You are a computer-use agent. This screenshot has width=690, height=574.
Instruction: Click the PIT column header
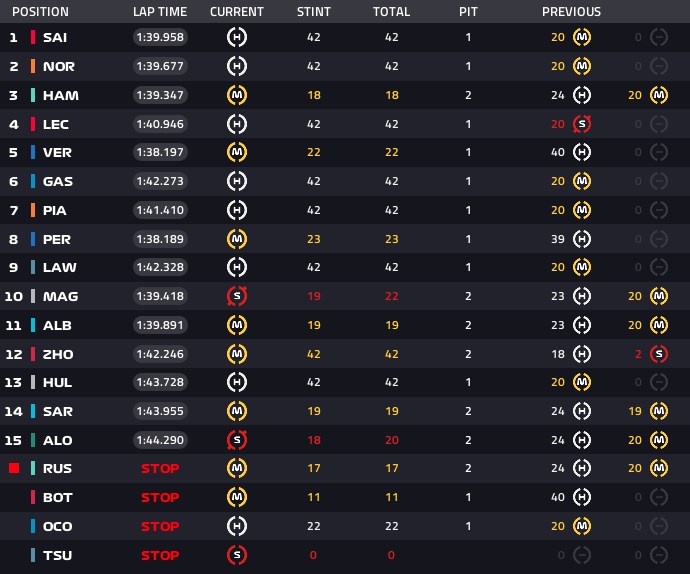(468, 11)
